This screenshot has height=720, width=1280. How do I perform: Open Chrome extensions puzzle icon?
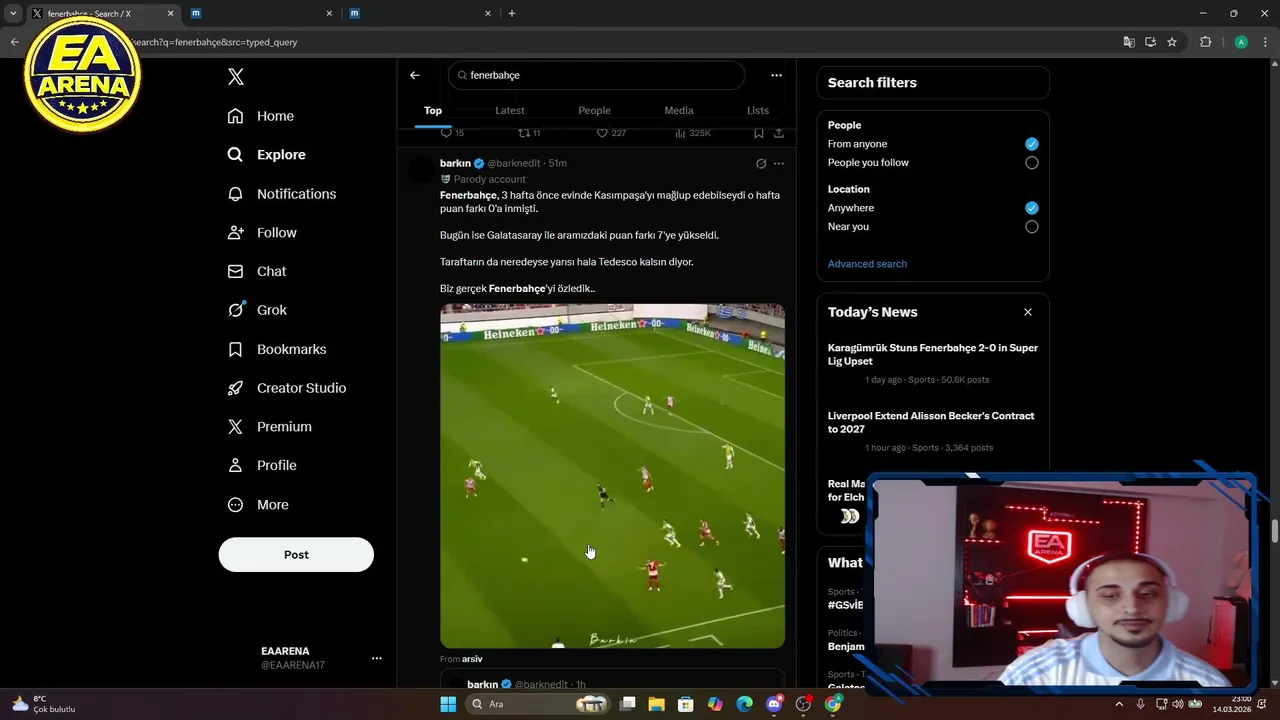pyautogui.click(x=1205, y=42)
